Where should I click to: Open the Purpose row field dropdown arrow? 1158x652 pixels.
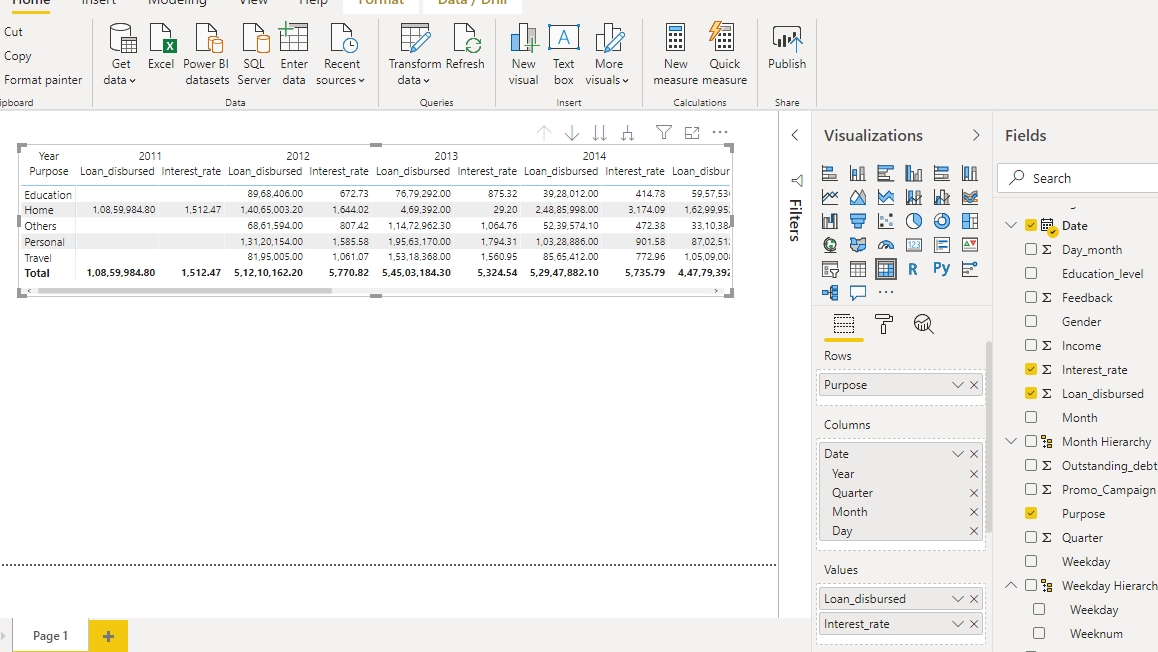[957, 385]
